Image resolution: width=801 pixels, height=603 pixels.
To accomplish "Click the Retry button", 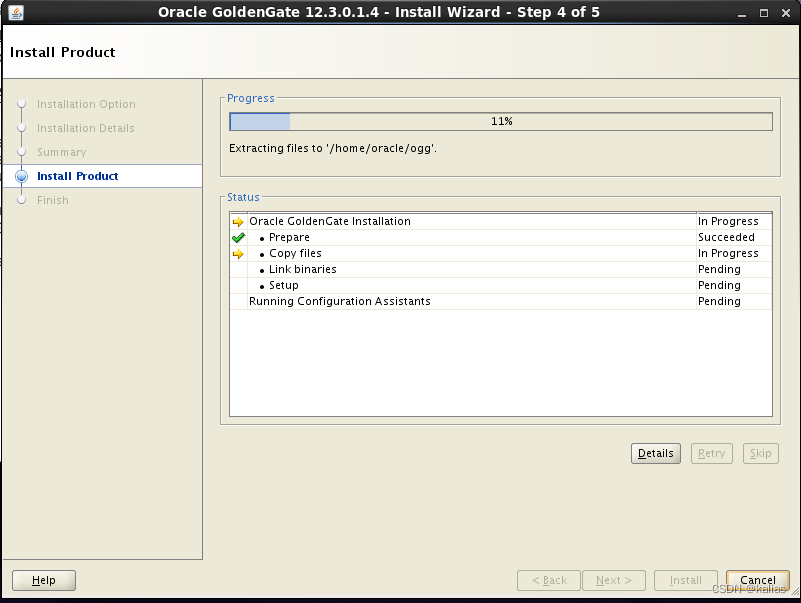I will (712, 453).
